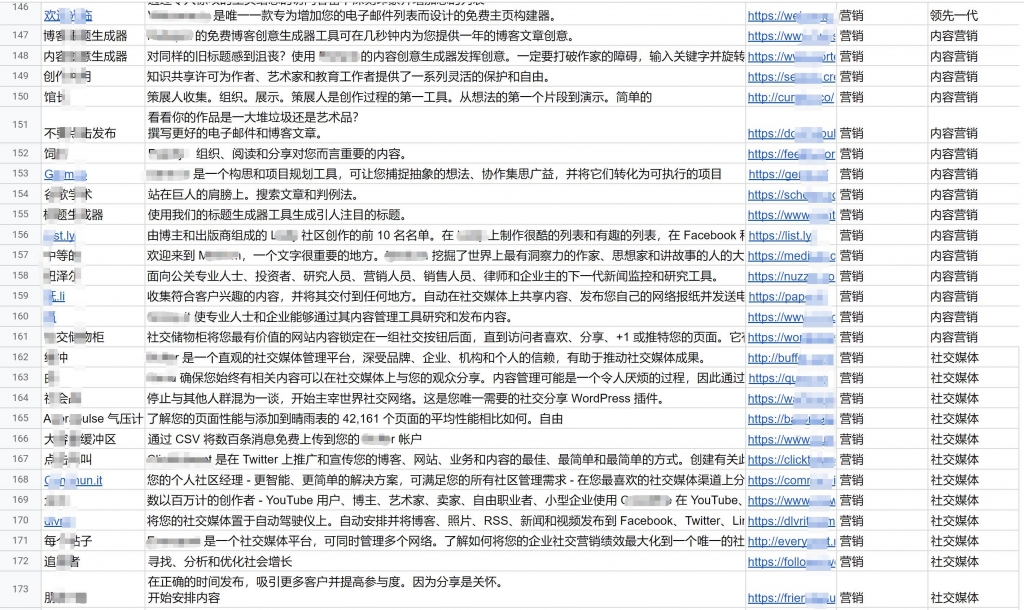This screenshot has width=1024, height=610.
Task: Click the cell reading 寻找、分析和优化社会增长
Action: [445, 562]
